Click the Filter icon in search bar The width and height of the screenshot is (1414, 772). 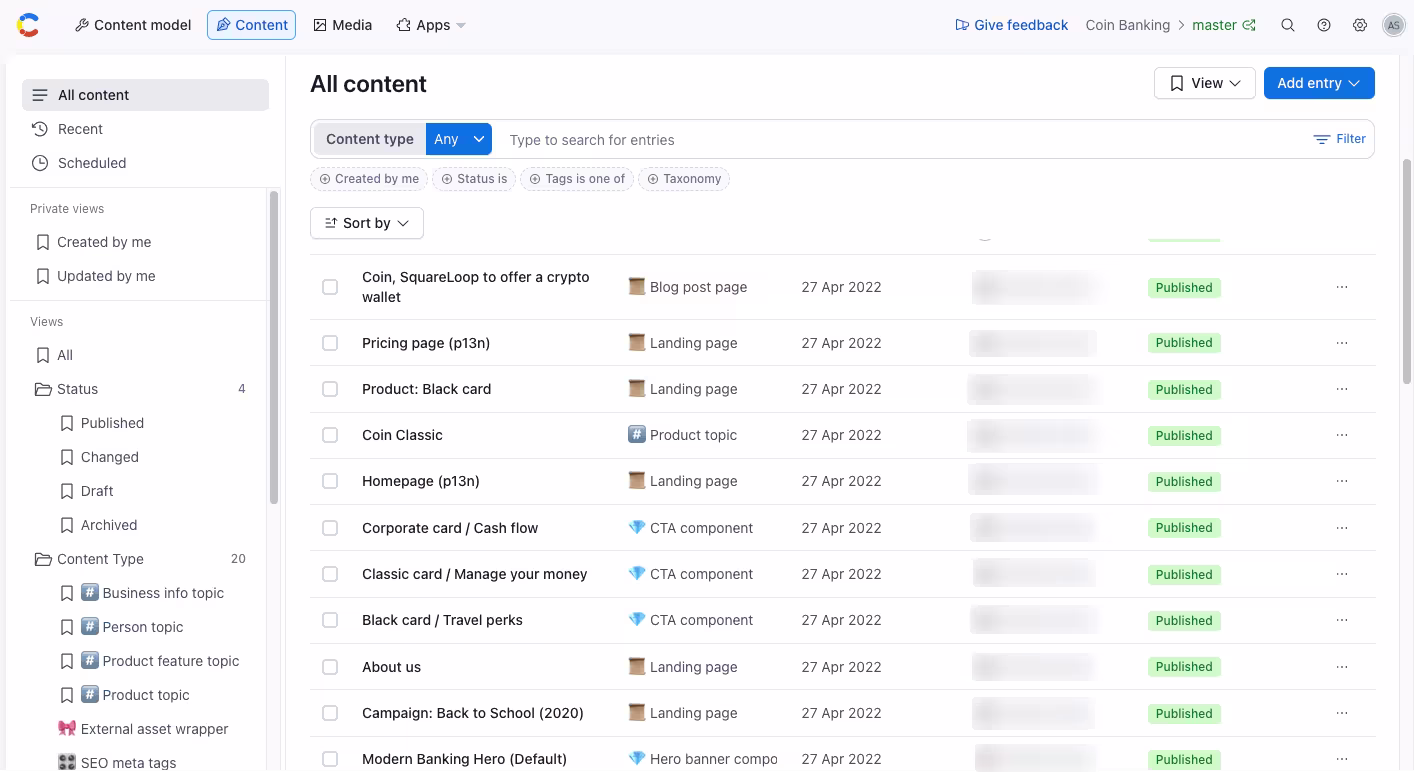(x=1322, y=140)
